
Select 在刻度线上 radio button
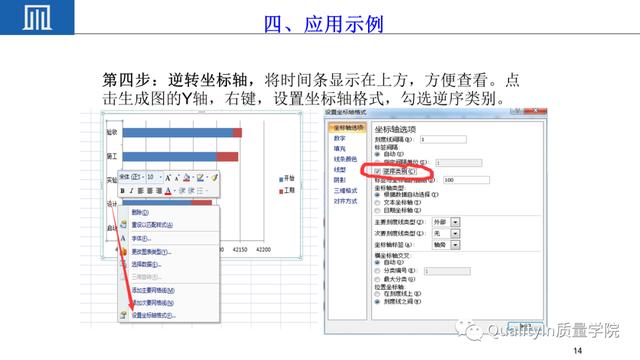click(377, 293)
